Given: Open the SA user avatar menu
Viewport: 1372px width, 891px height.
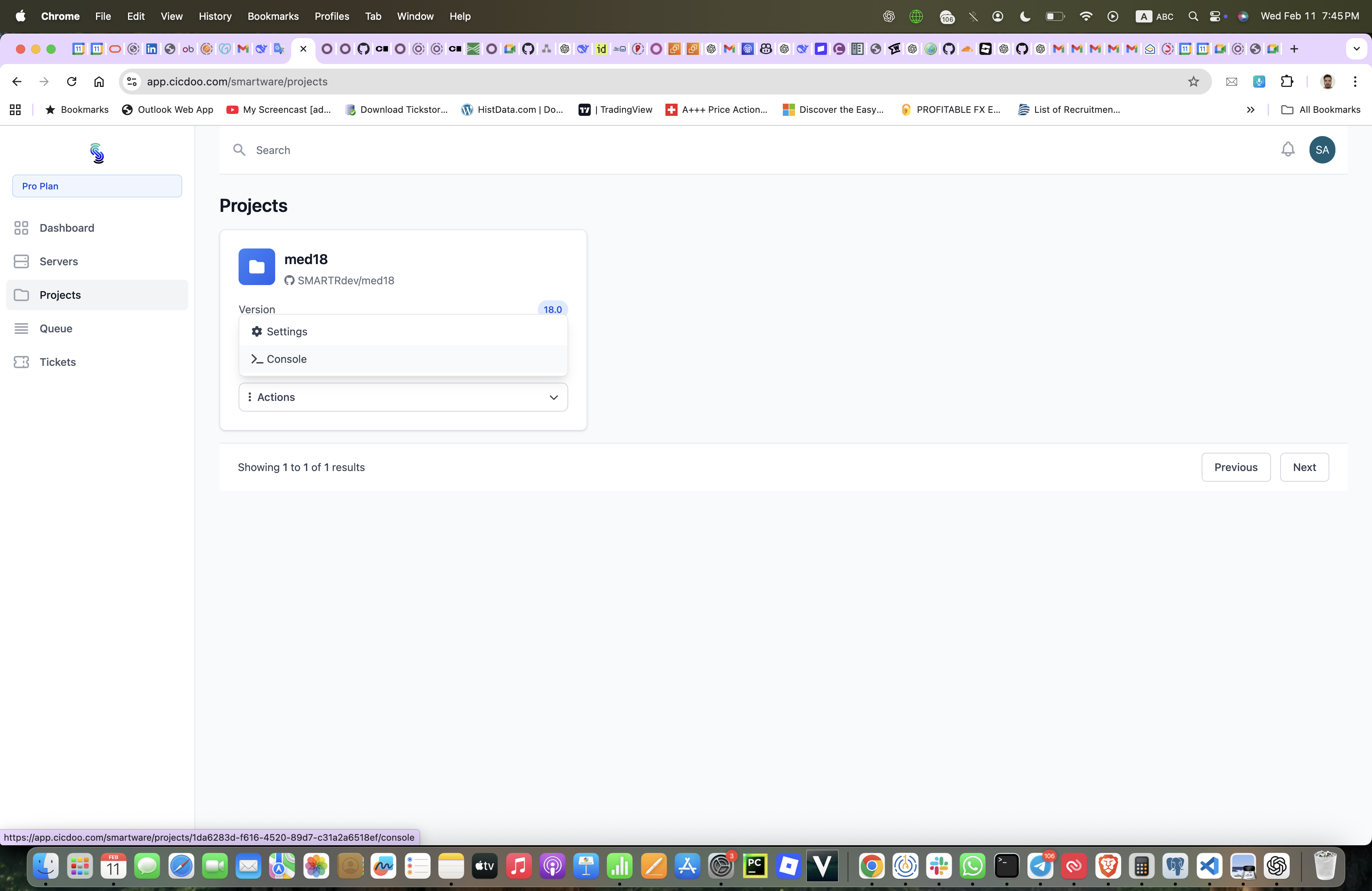Looking at the screenshot, I should 1322,150.
